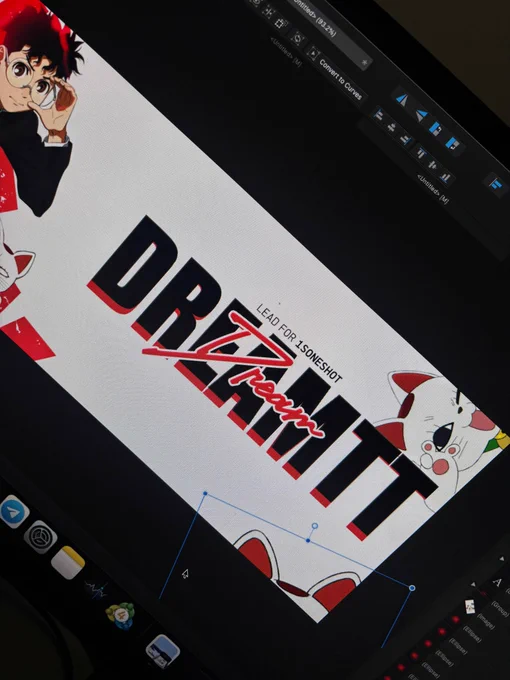
Task: Click the blue stacked-bars icon beside alignment group
Action: coord(495,185)
